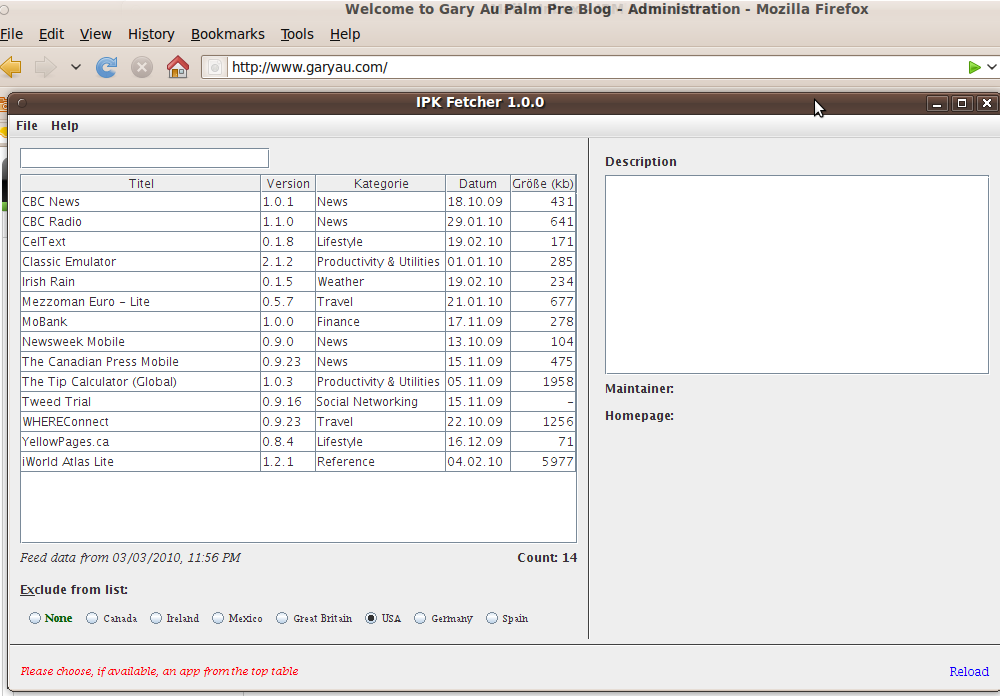This screenshot has height=696, width=1000.
Task: Select The Tip Calculator (Global) row
Action: tap(298, 381)
